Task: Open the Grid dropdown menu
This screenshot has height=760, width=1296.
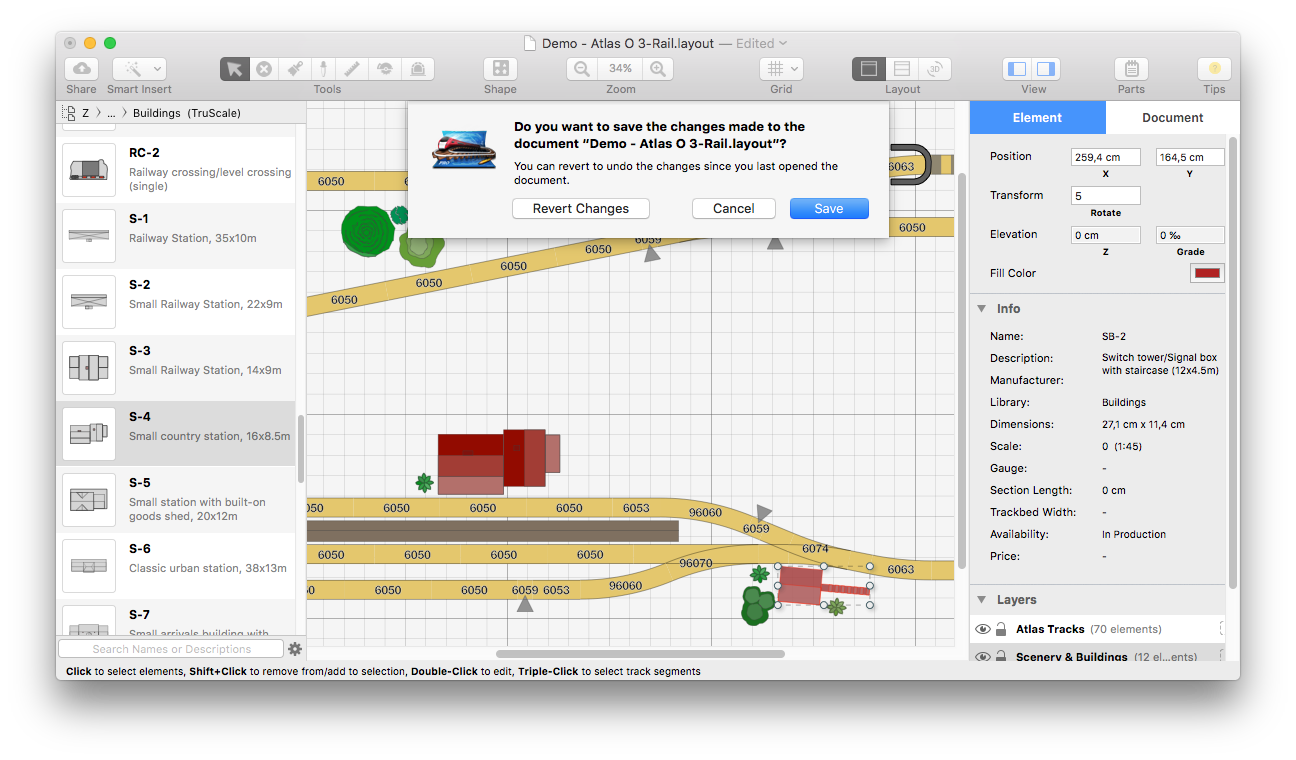Action: pyautogui.click(x=781, y=69)
